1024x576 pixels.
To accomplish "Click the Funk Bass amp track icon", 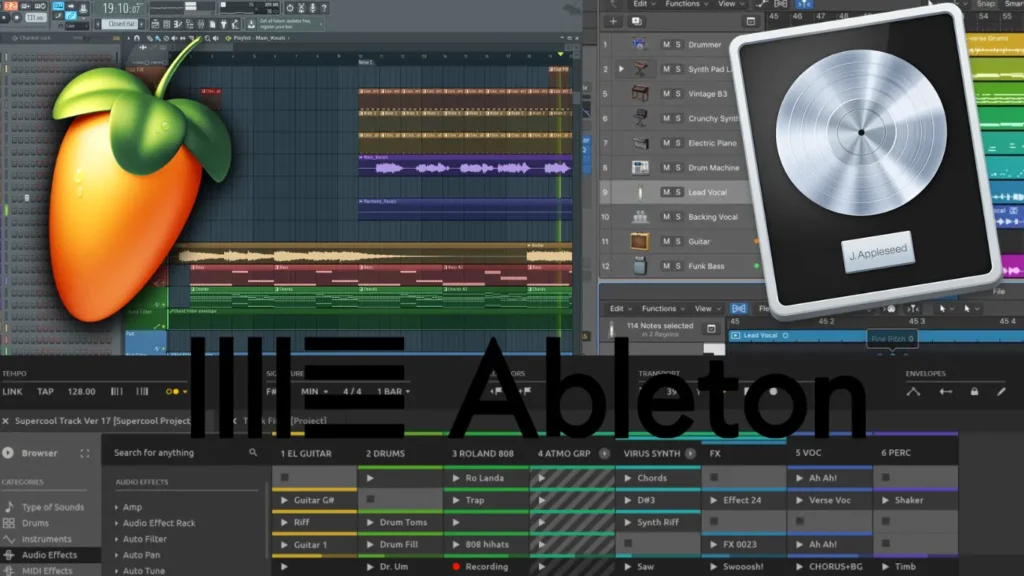I will (640, 266).
